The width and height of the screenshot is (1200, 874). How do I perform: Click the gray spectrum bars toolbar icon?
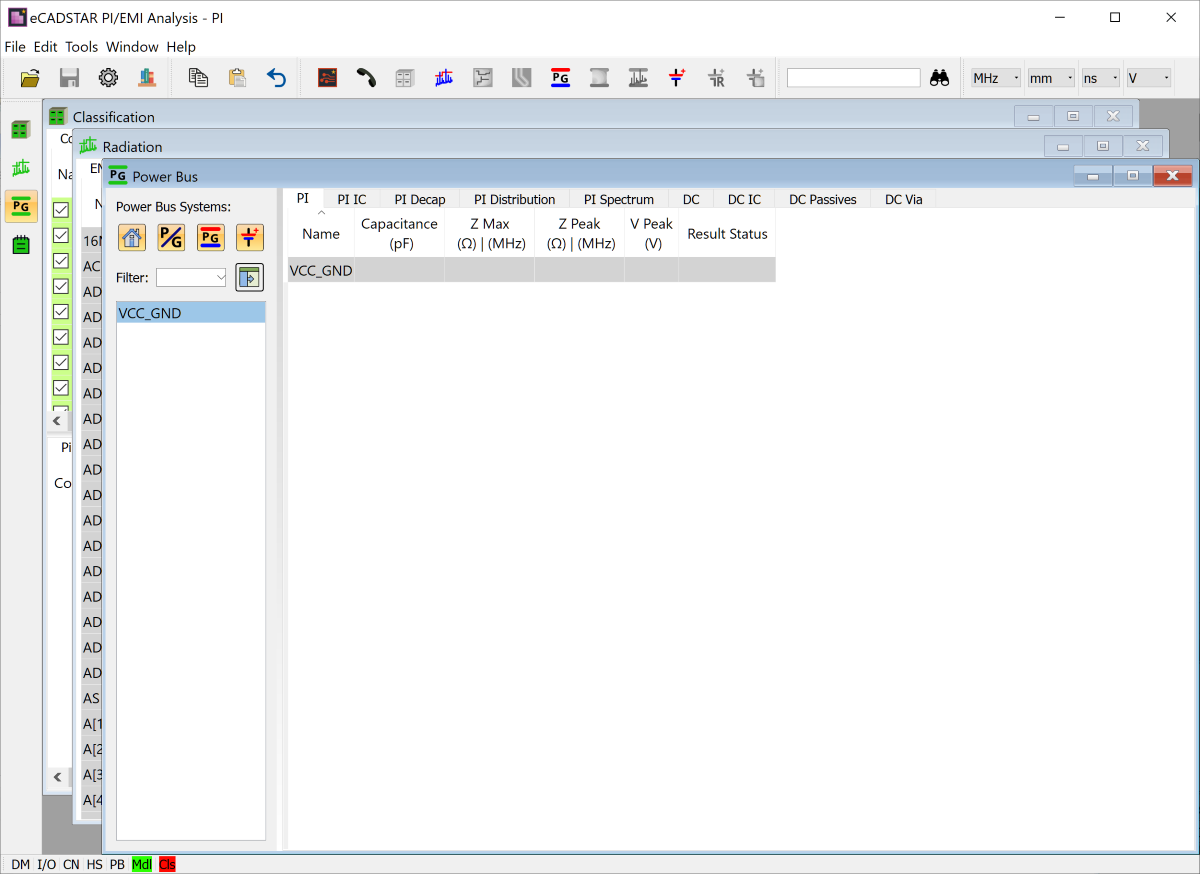[638, 78]
